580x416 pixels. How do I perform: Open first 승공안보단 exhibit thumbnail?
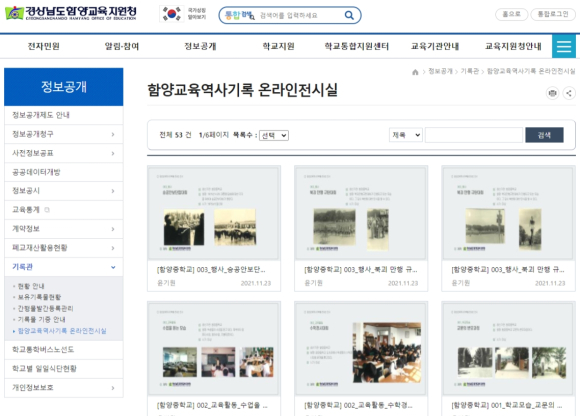pyautogui.click(x=214, y=213)
